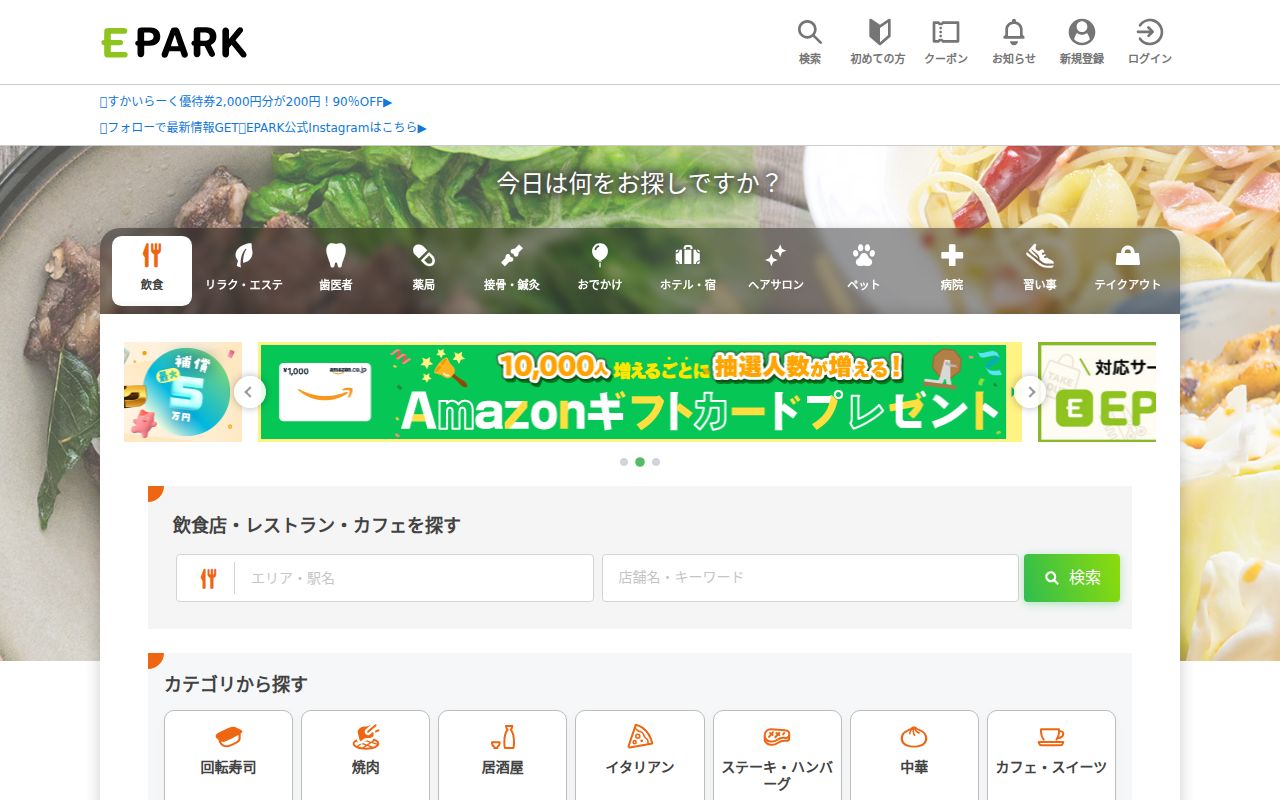The width and height of the screenshot is (1280, 800).
Task: Select the 歯医者 dentist tab
Action: click(336, 270)
